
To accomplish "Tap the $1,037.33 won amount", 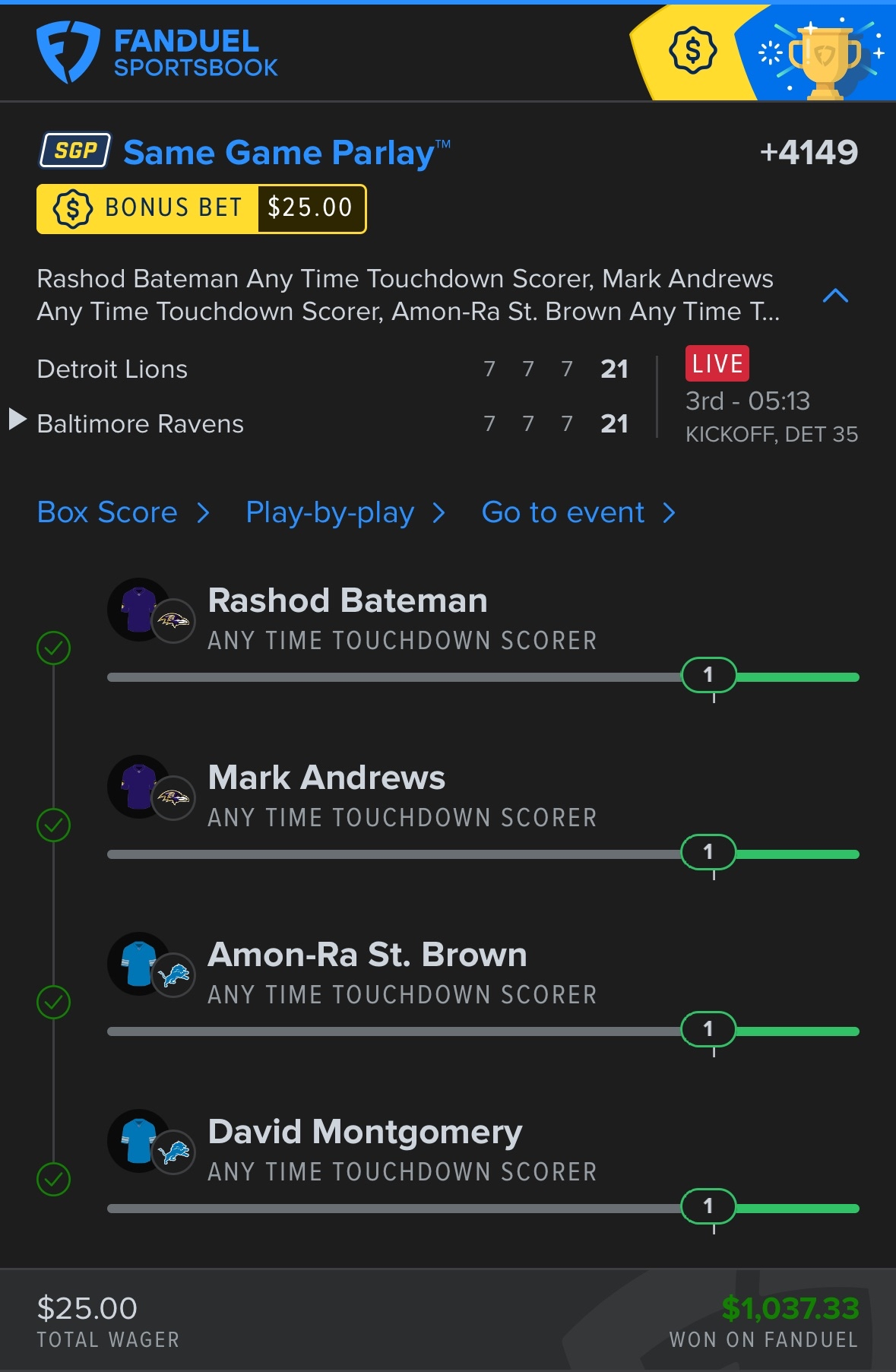I will pos(790,1308).
